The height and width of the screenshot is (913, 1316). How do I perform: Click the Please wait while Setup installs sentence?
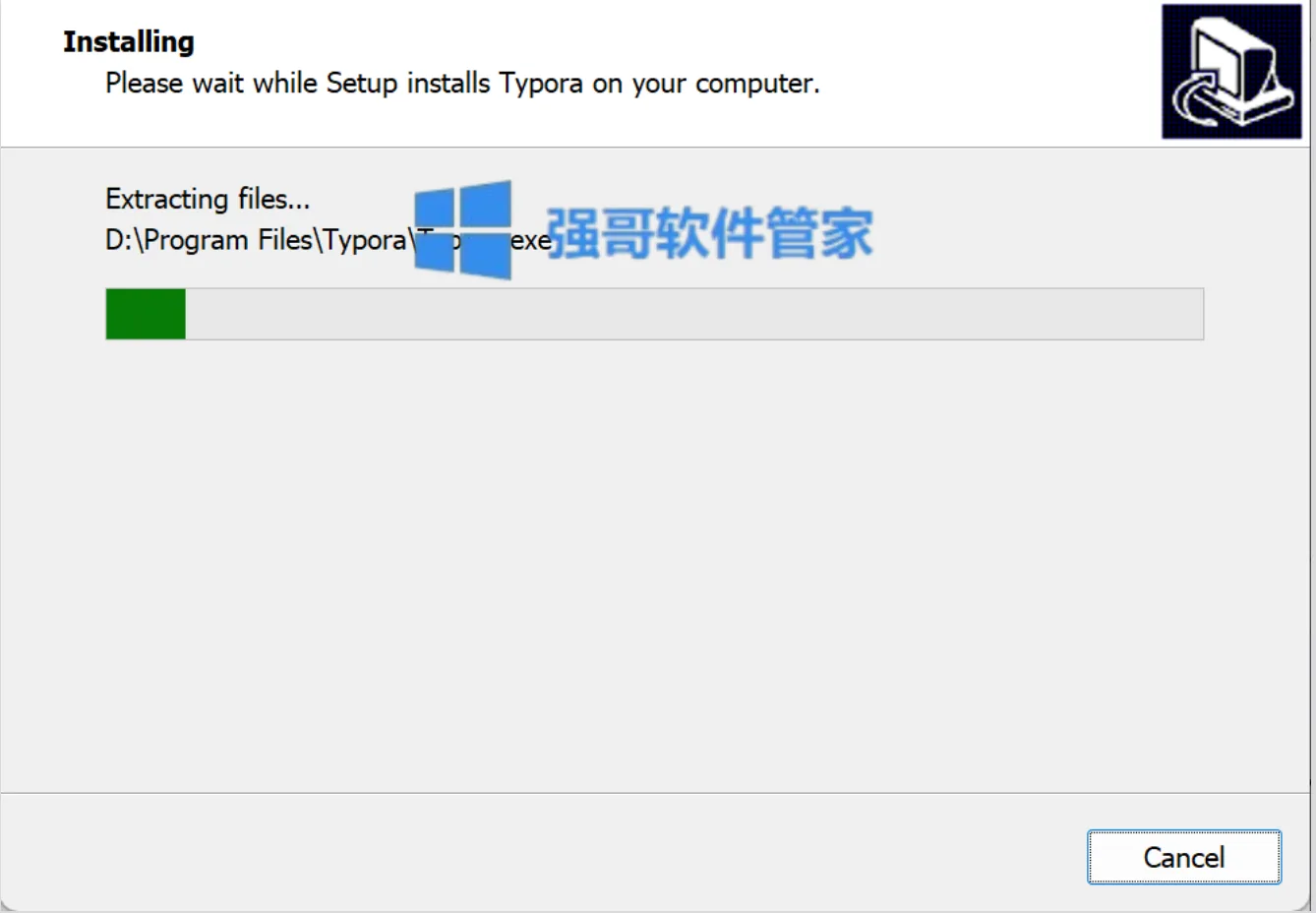462,84
